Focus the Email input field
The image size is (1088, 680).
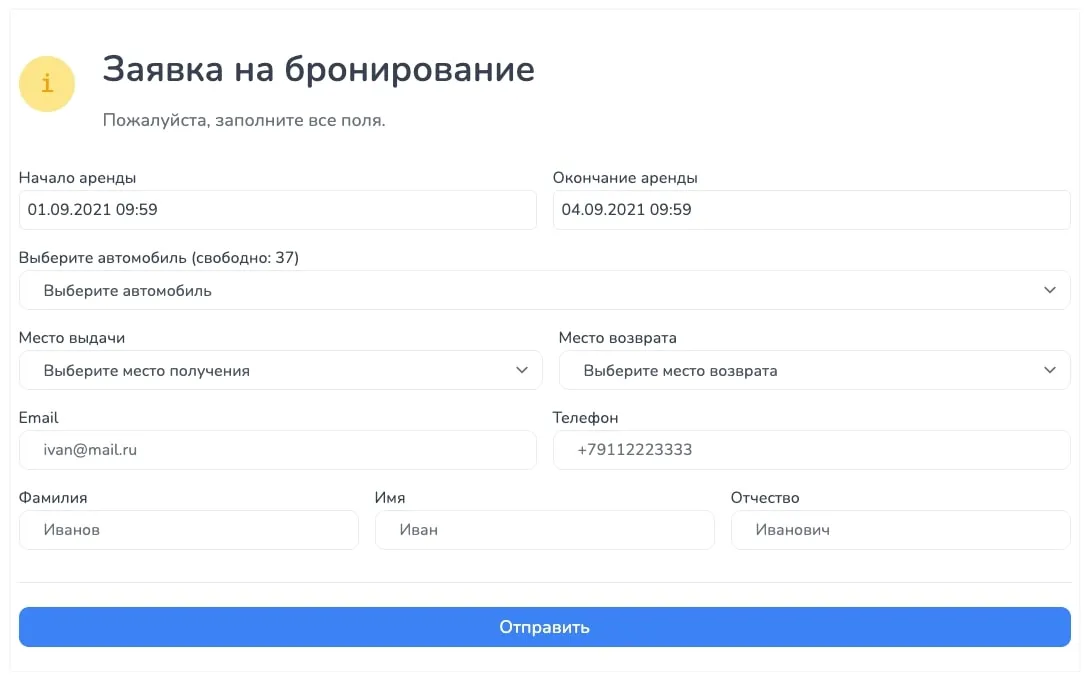pyautogui.click(x=278, y=450)
